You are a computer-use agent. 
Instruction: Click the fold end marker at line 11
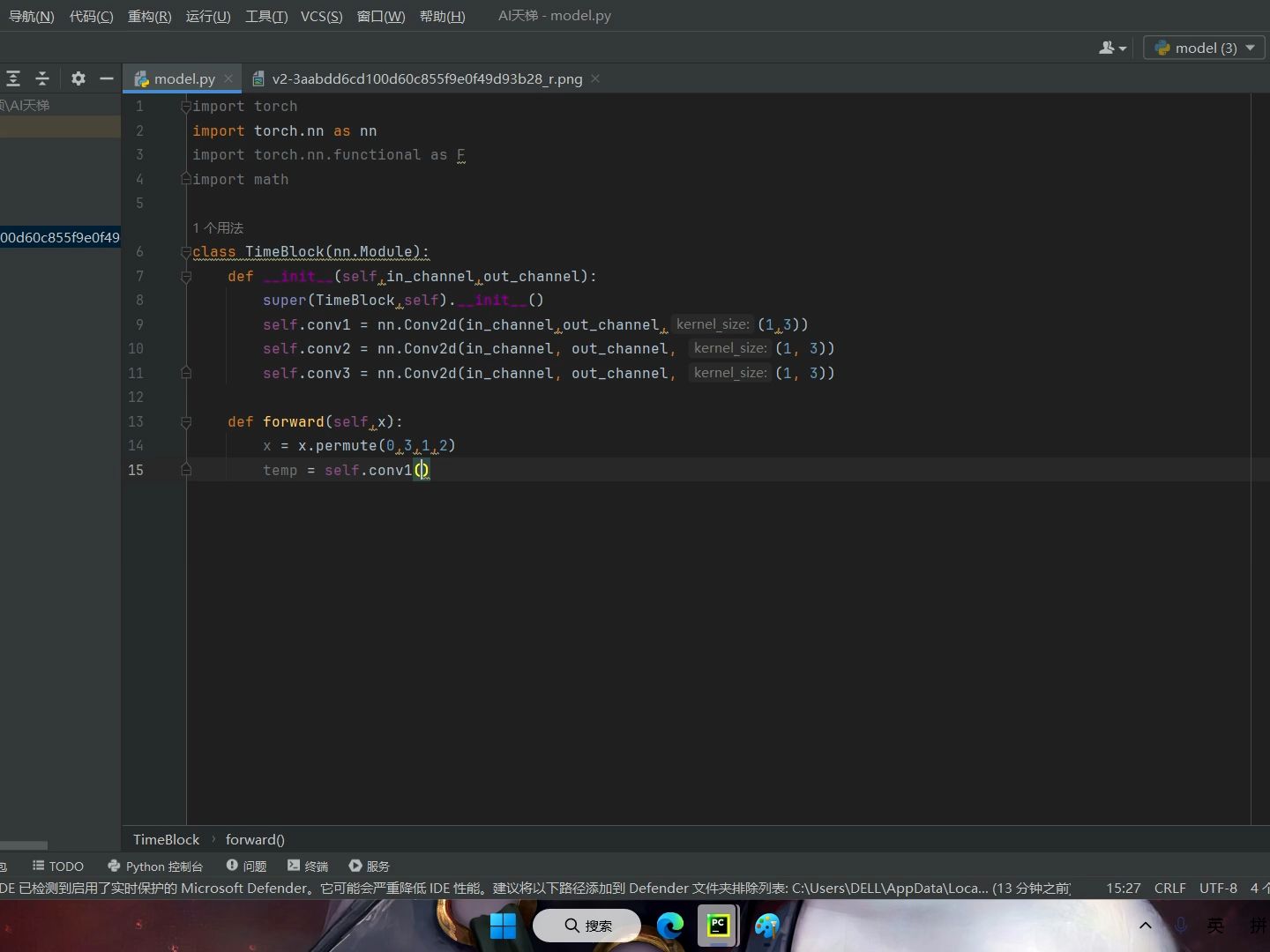coord(185,373)
